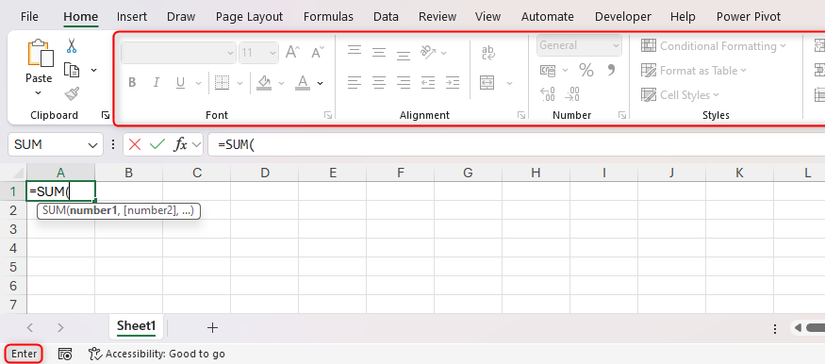Screen dimensions: 825x364
Task: Click the Insert Function fx icon
Action: (180, 145)
